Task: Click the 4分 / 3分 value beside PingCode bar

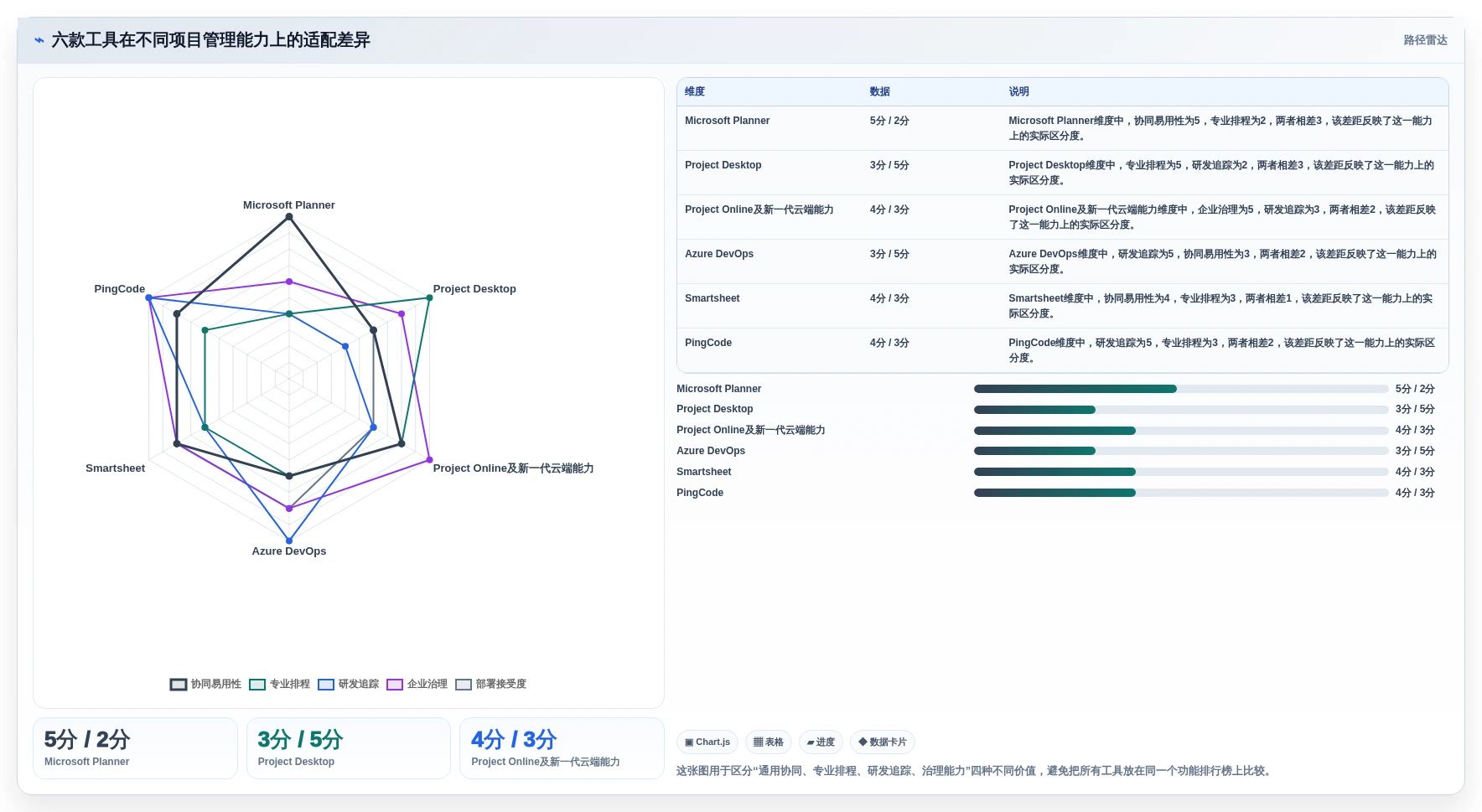Action: coord(1415,493)
